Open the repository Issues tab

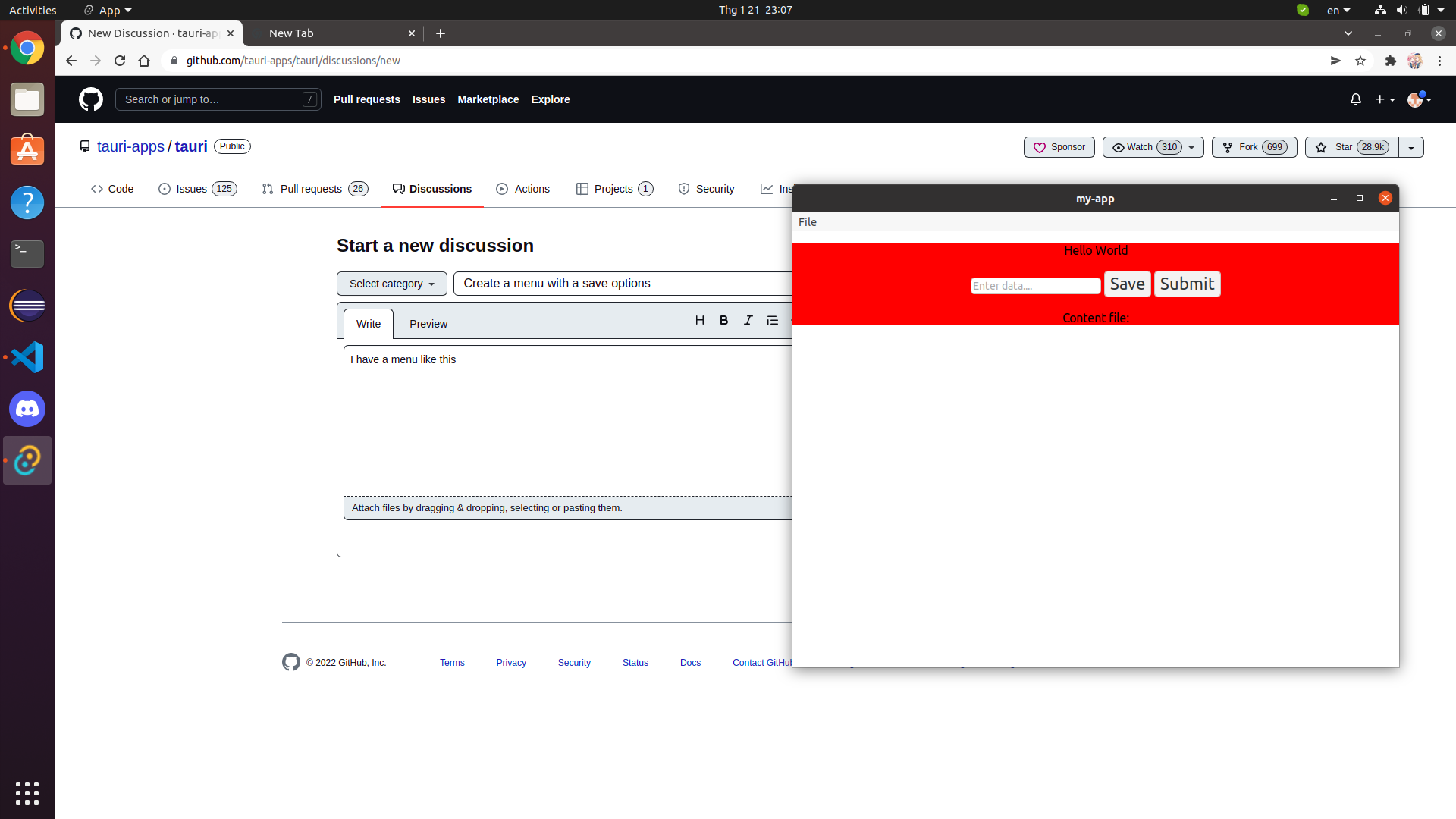(x=197, y=189)
